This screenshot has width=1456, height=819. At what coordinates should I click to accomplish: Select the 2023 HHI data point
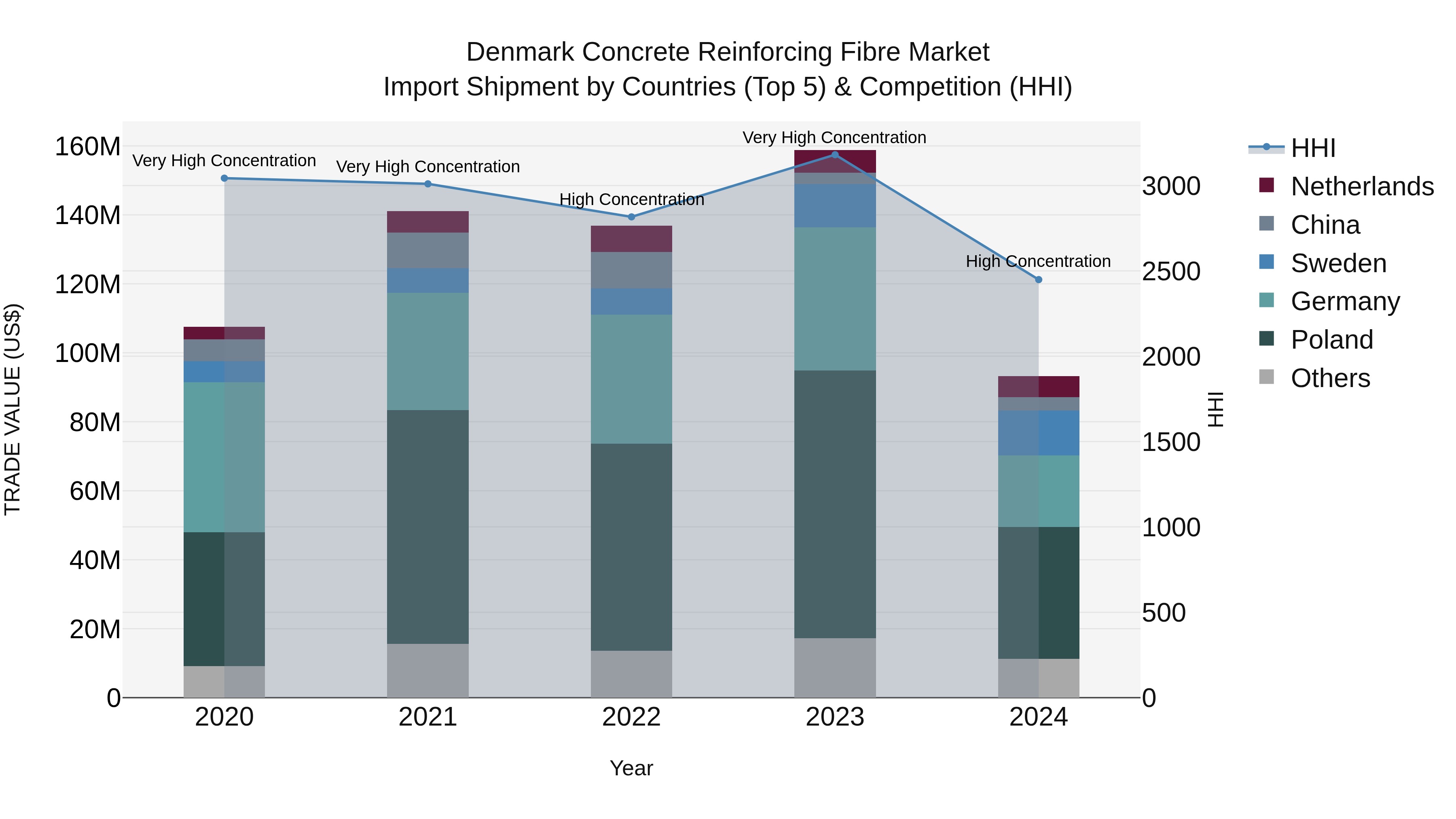click(x=835, y=155)
